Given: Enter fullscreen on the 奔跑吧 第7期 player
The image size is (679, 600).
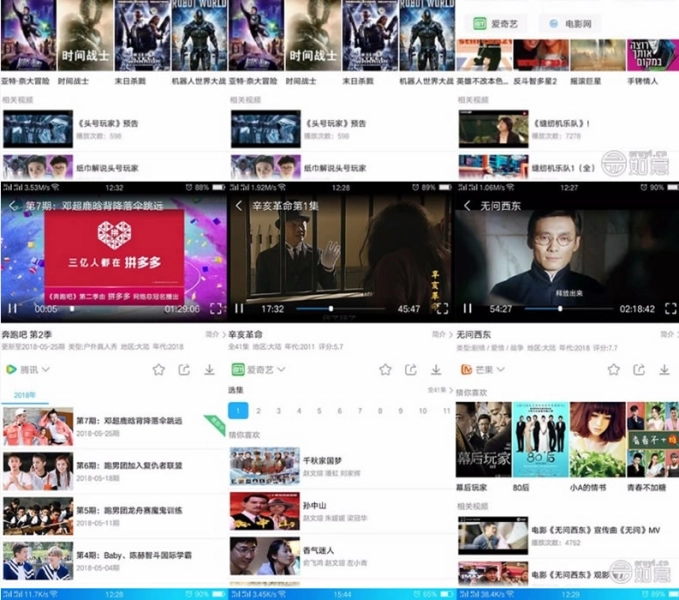Looking at the screenshot, I should 216,309.
